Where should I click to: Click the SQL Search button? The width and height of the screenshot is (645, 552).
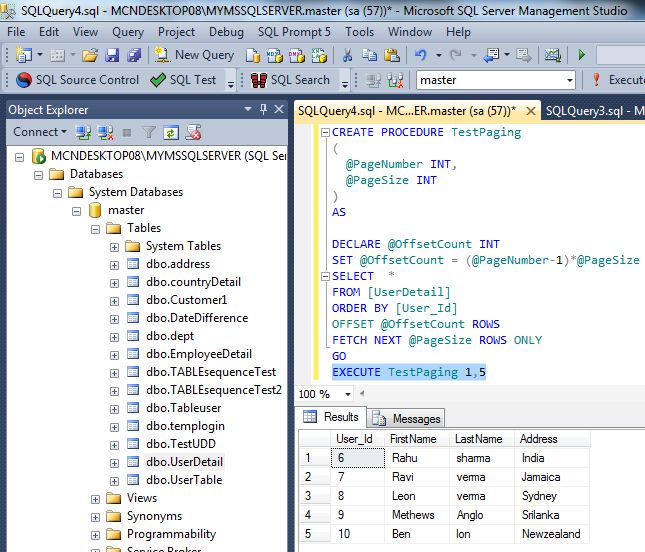click(289, 80)
